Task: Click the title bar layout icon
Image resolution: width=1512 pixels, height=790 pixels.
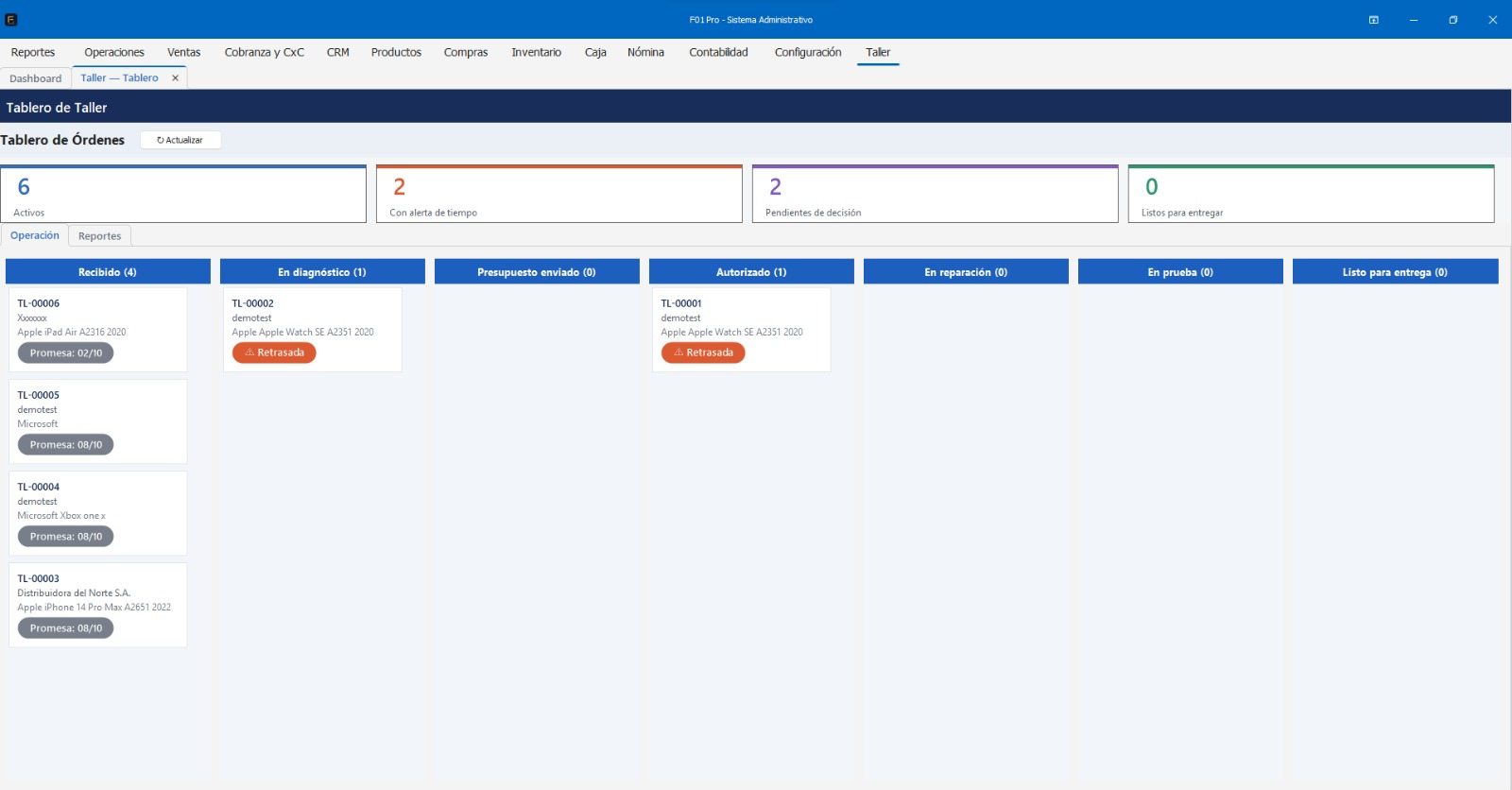Action: click(1373, 20)
